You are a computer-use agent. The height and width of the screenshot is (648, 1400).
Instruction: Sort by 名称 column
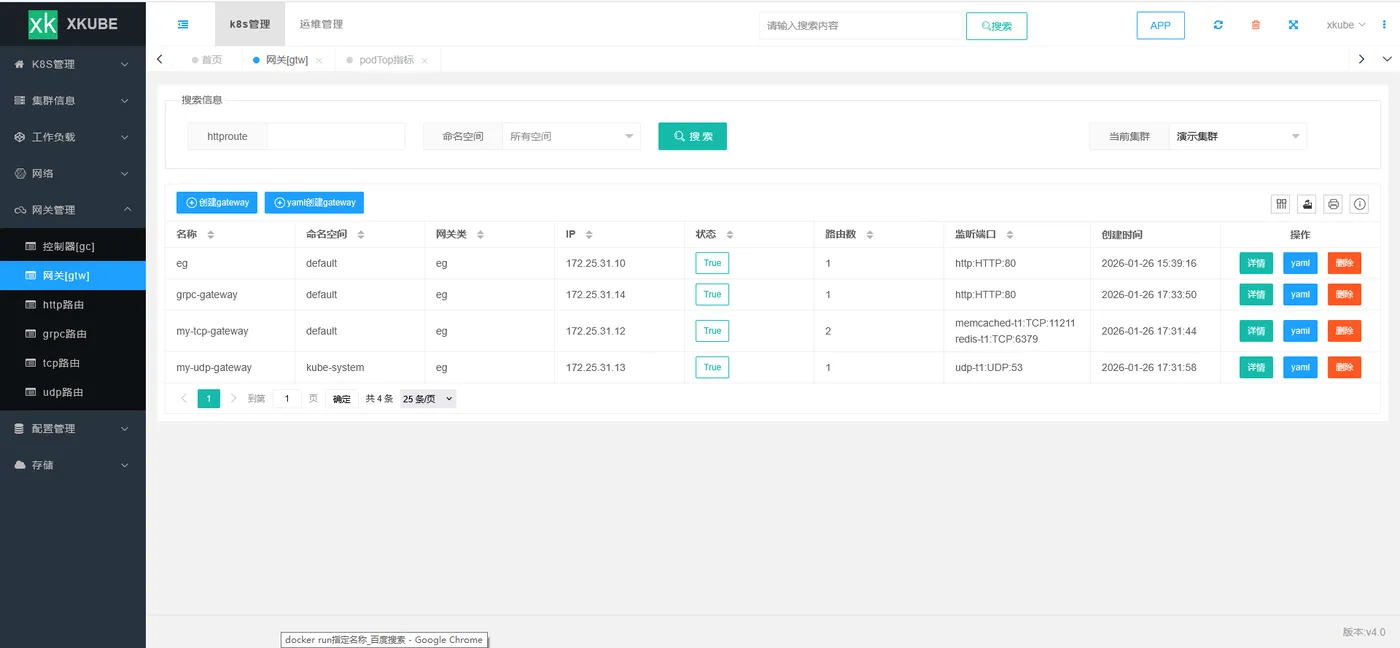tap(210, 235)
